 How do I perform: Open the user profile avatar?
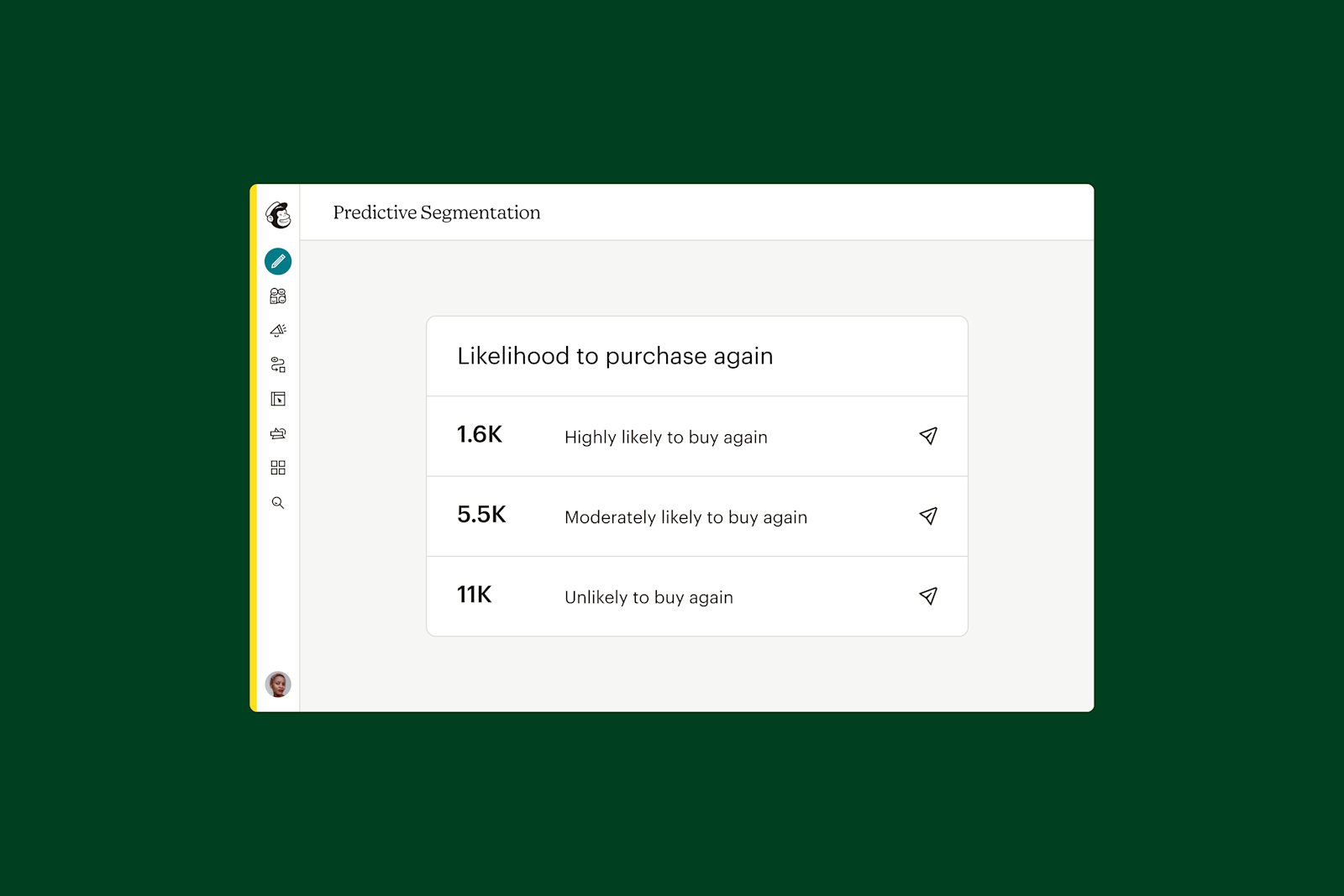click(278, 684)
